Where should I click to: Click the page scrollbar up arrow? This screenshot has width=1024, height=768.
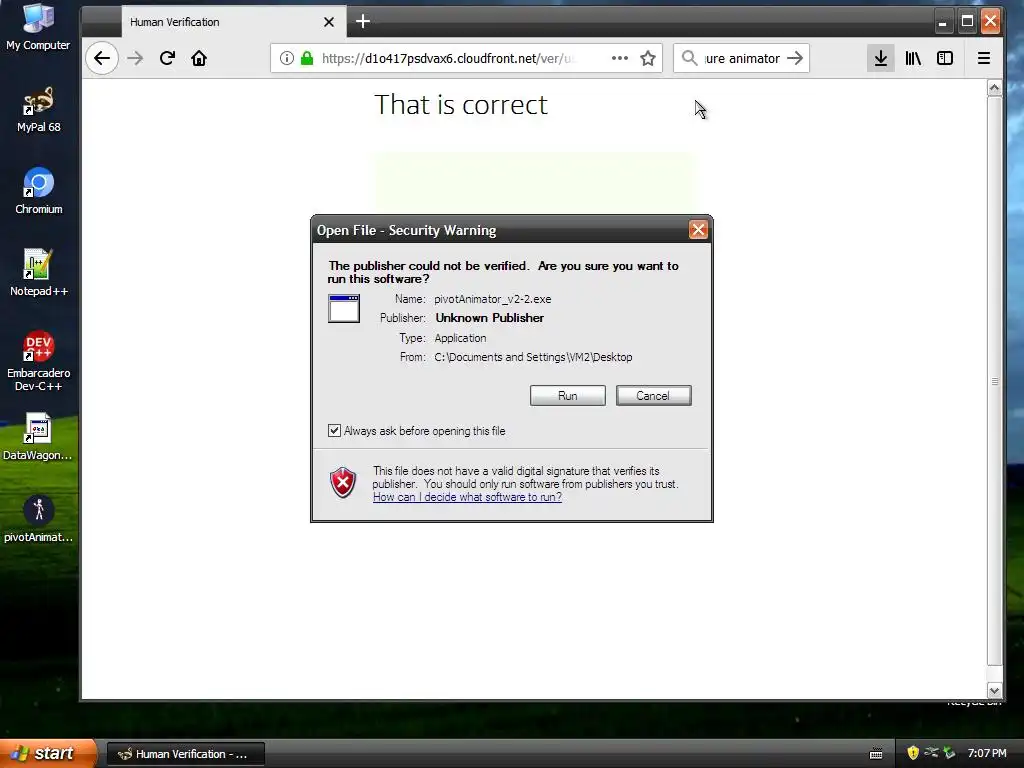coord(994,88)
